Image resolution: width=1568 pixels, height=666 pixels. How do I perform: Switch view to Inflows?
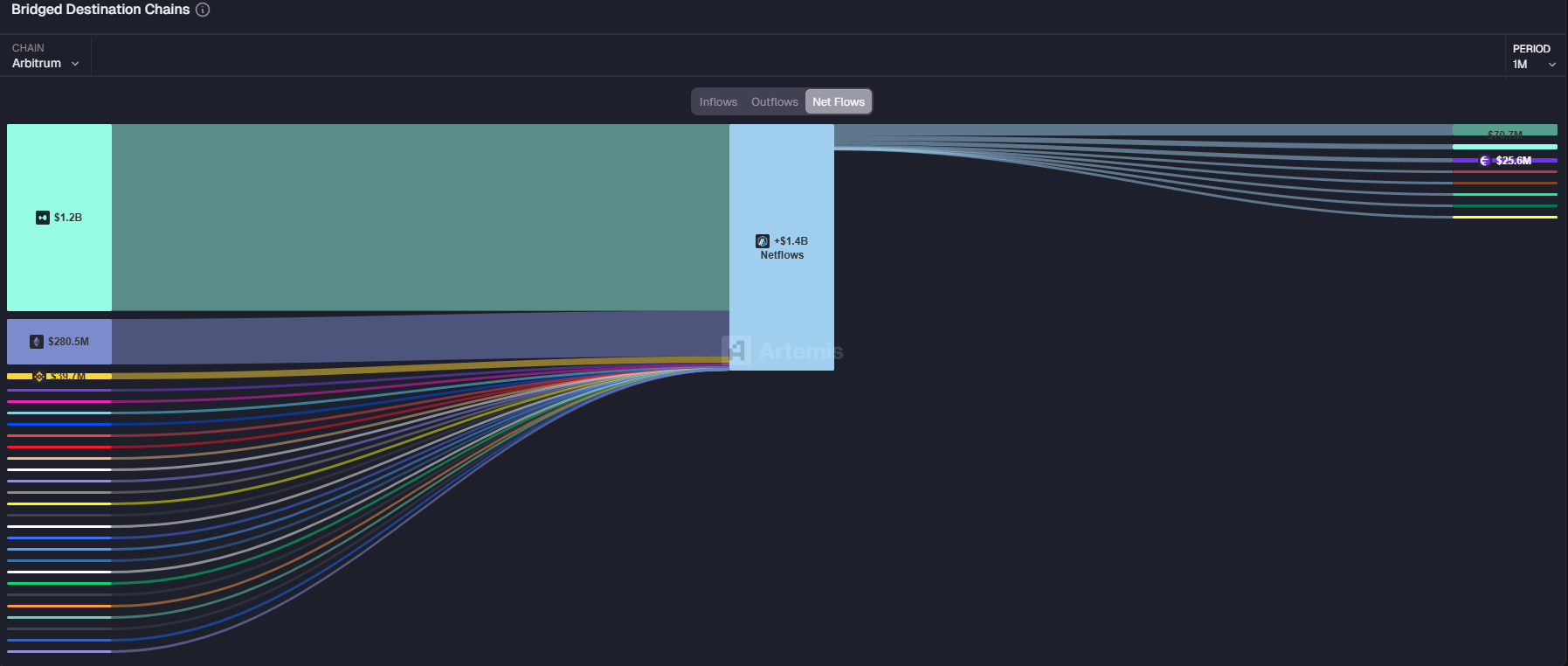pyautogui.click(x=718, y=102)
